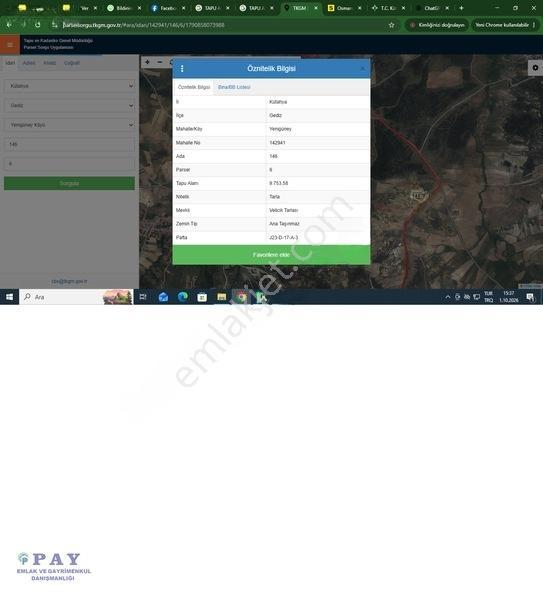Screen dimensions: 543x600
Task: Expand the Yenigüney Köyü neighborhood dropdown
Action: click(x=69, y=125)
